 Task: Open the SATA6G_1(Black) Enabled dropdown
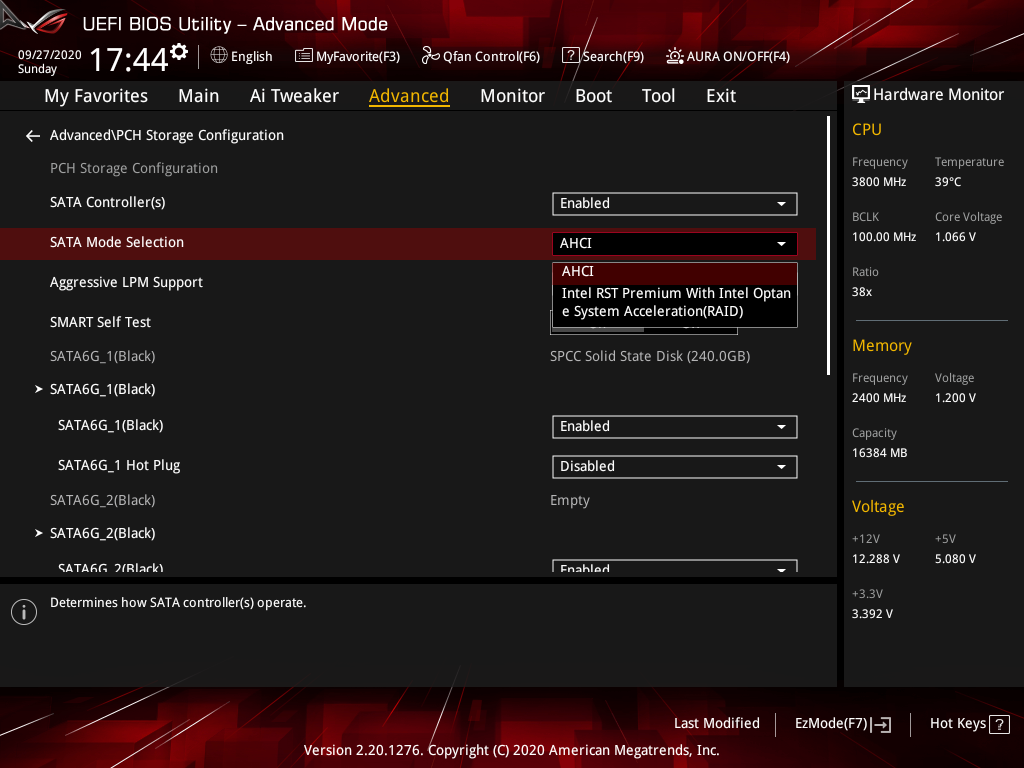point(675,427)
